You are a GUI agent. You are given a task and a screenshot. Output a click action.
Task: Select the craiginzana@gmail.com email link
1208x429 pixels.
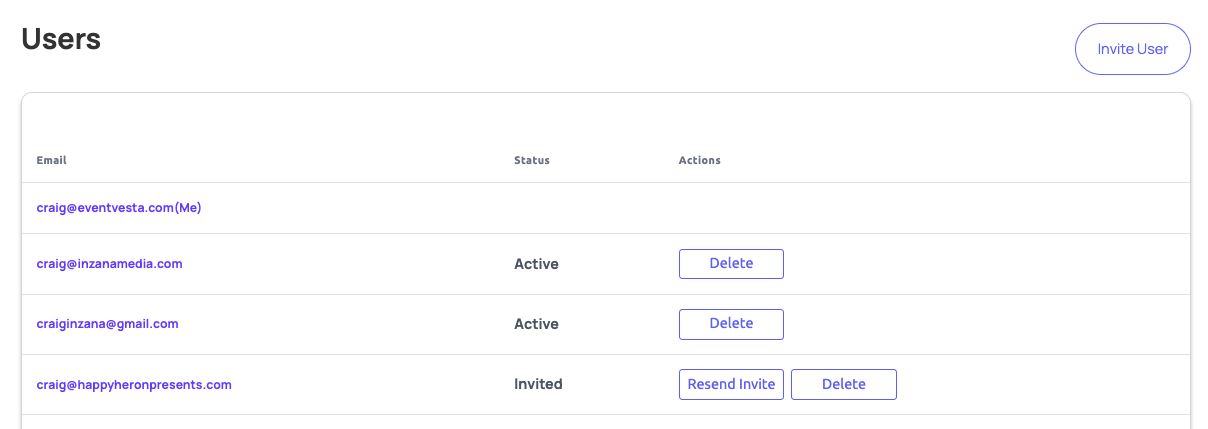(107, 324)
